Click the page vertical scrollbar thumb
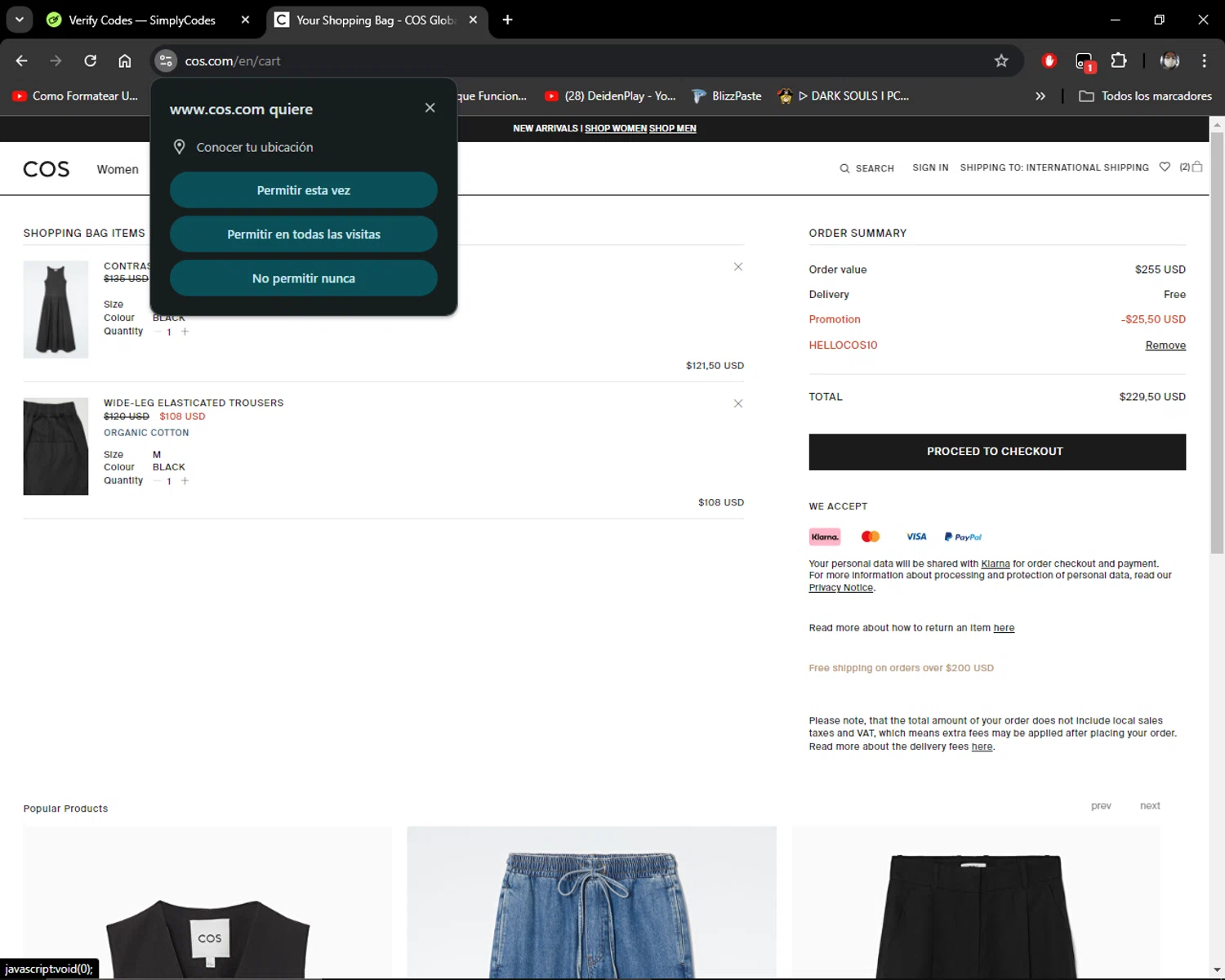The width and height of the screenshot is (1225, 980). 1217,343
